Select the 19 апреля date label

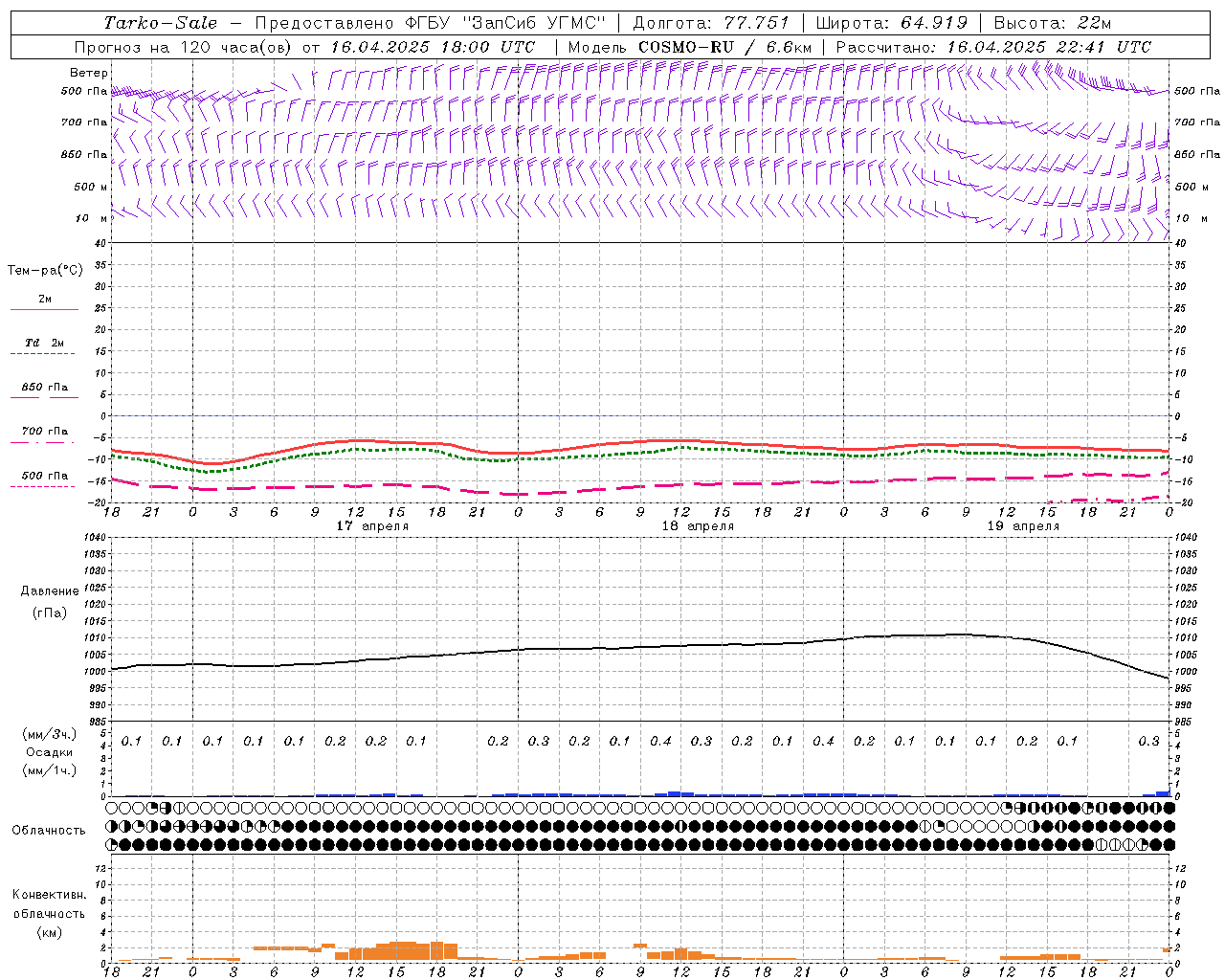[1023, 526]
